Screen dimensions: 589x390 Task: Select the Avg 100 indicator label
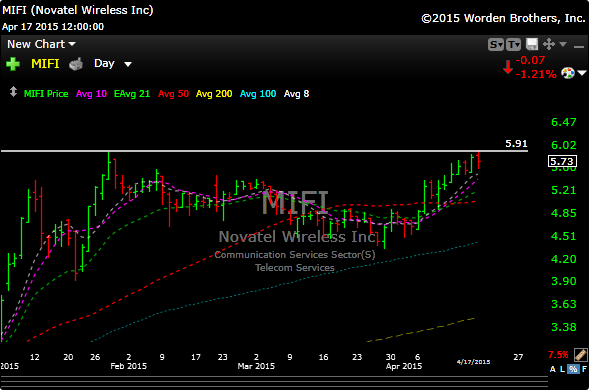pos(258,94)
